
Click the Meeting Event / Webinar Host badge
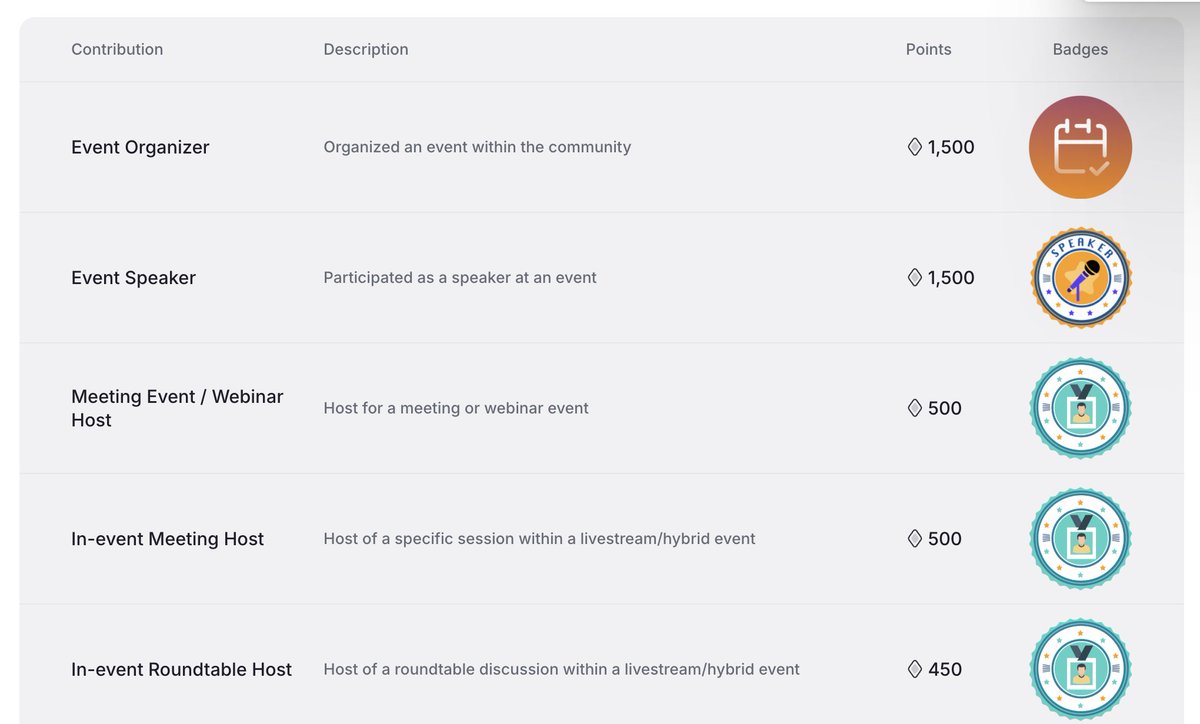point(1080,408)
